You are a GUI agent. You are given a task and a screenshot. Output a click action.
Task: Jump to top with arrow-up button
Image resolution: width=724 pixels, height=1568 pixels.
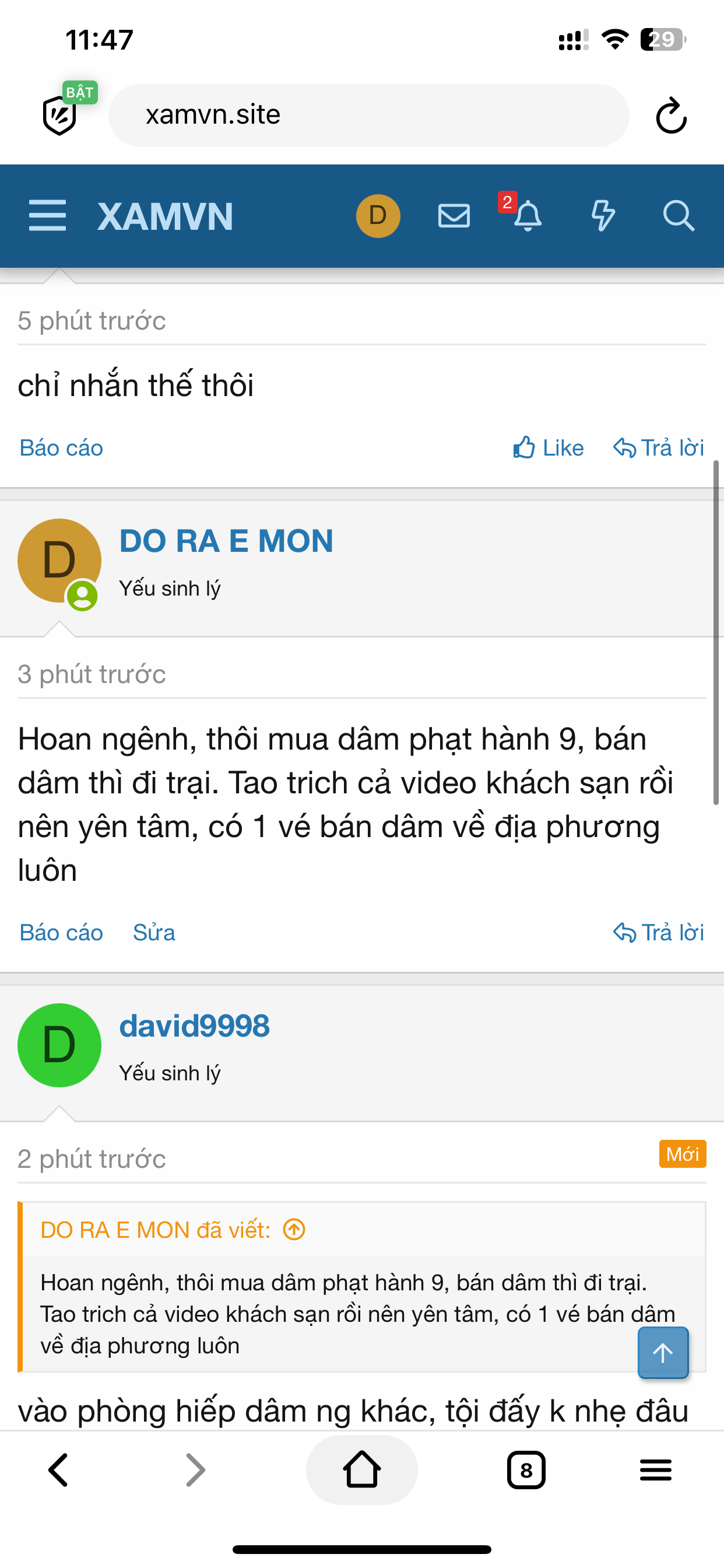pos(663,1353)
